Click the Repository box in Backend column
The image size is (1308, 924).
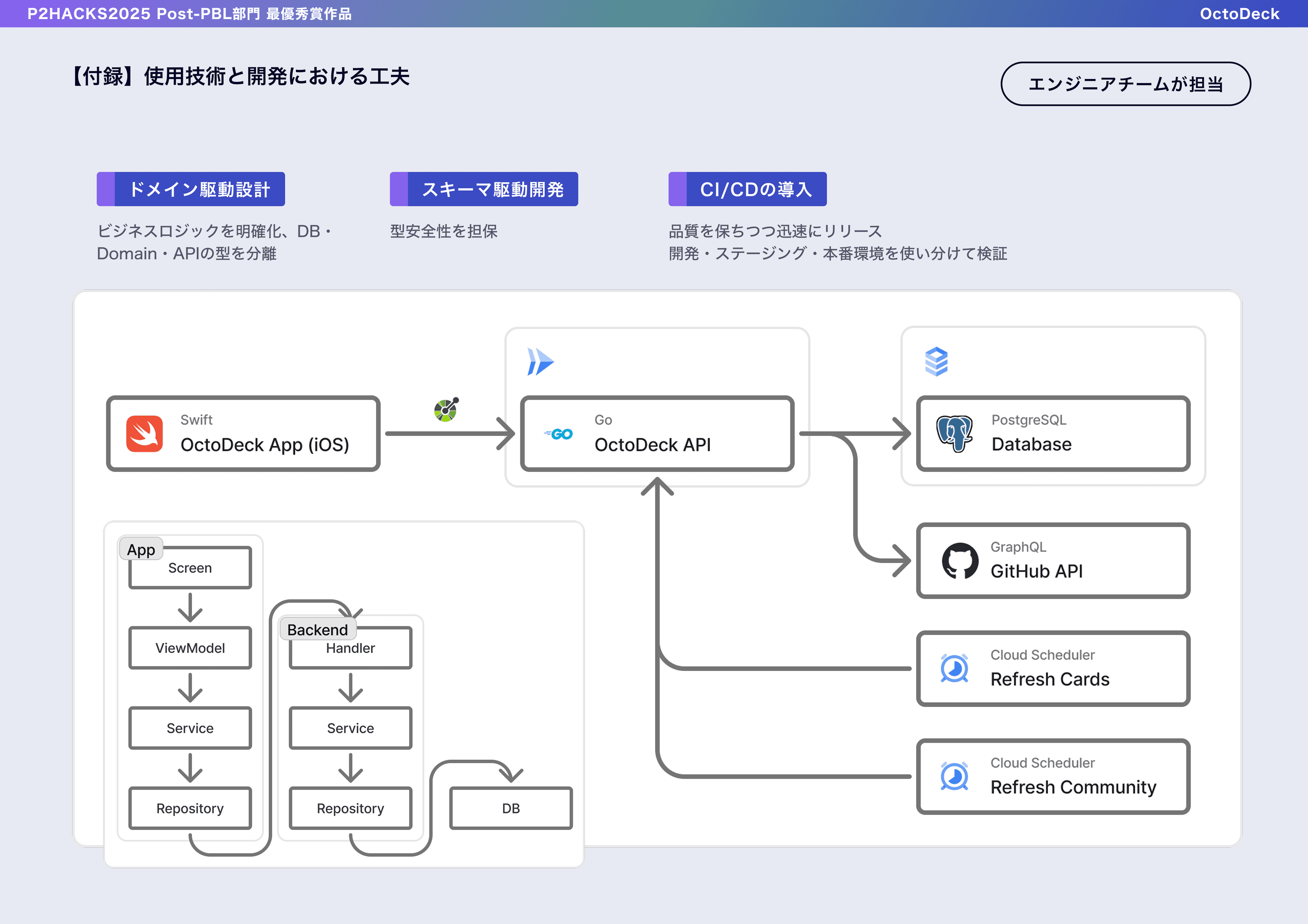351,809
